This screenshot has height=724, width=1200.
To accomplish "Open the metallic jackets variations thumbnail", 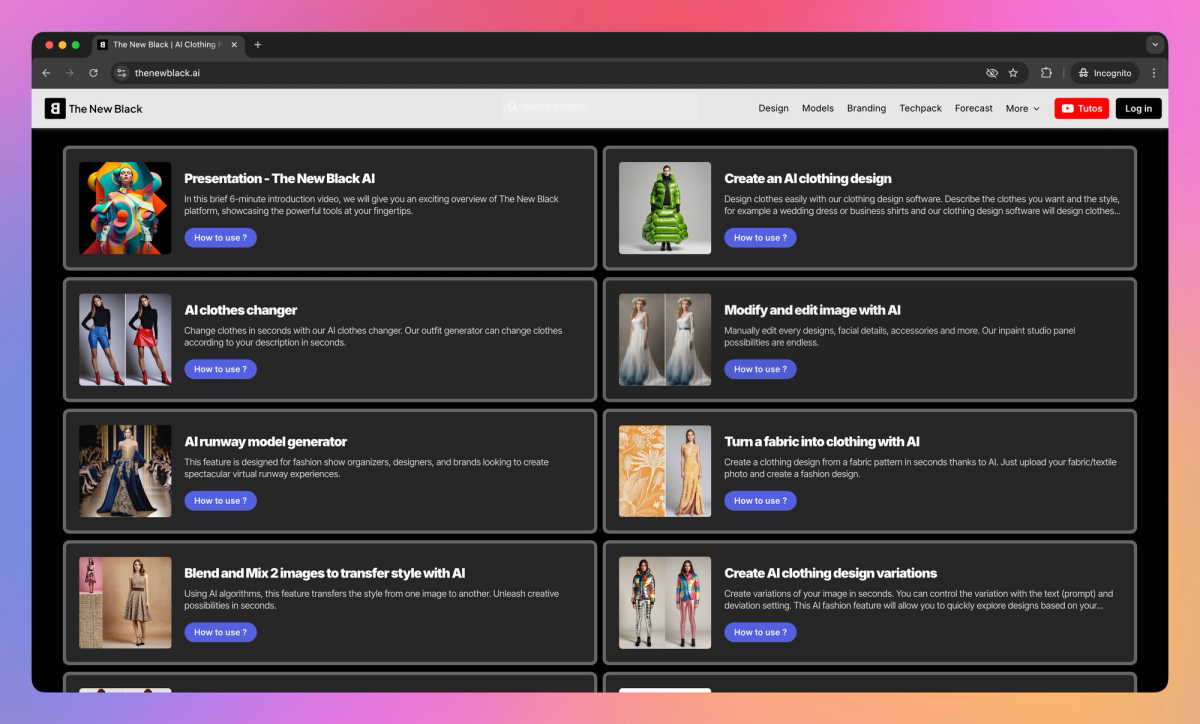I will (665, 603).
